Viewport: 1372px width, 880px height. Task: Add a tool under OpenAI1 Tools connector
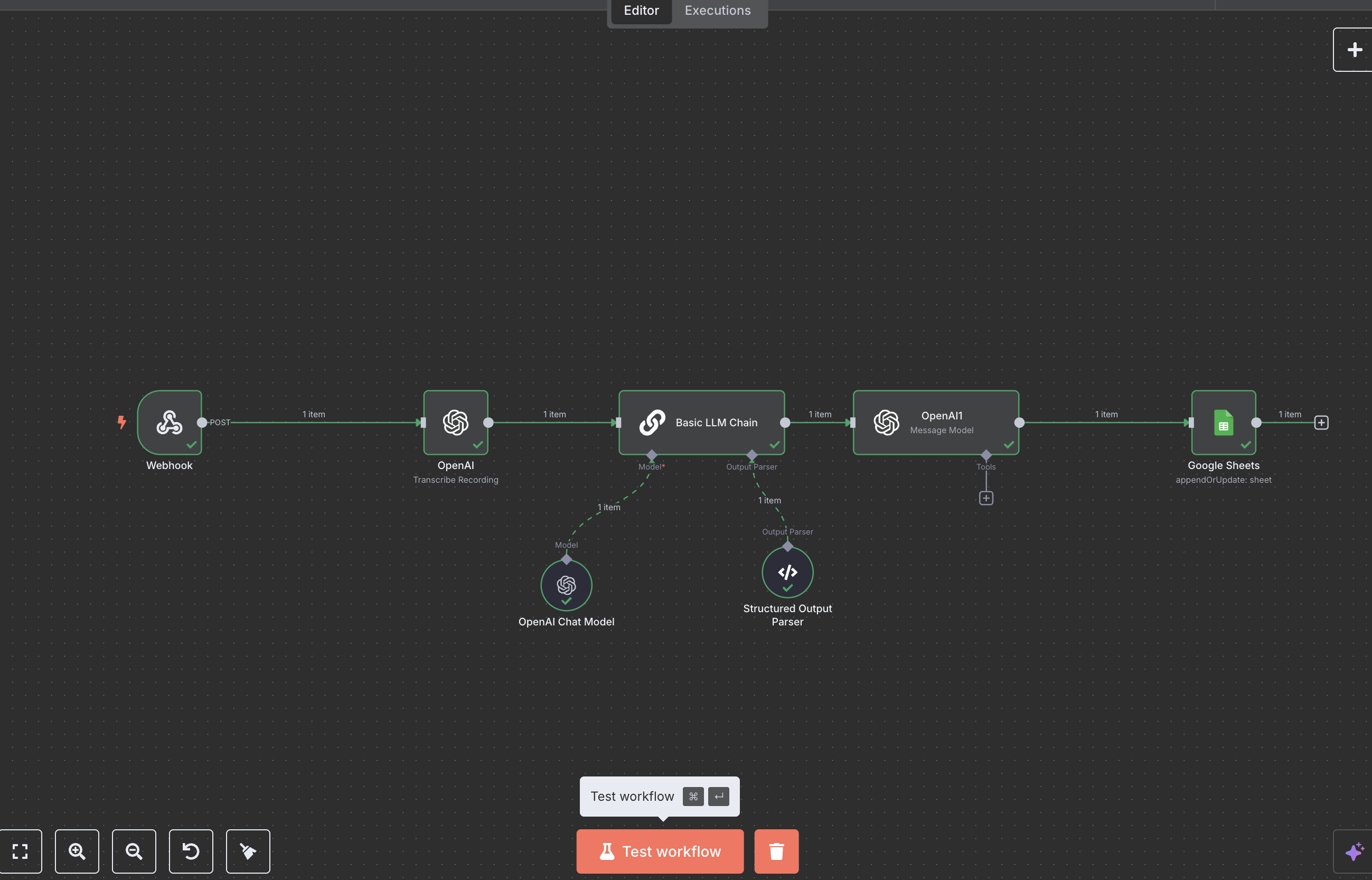(986, 498)
